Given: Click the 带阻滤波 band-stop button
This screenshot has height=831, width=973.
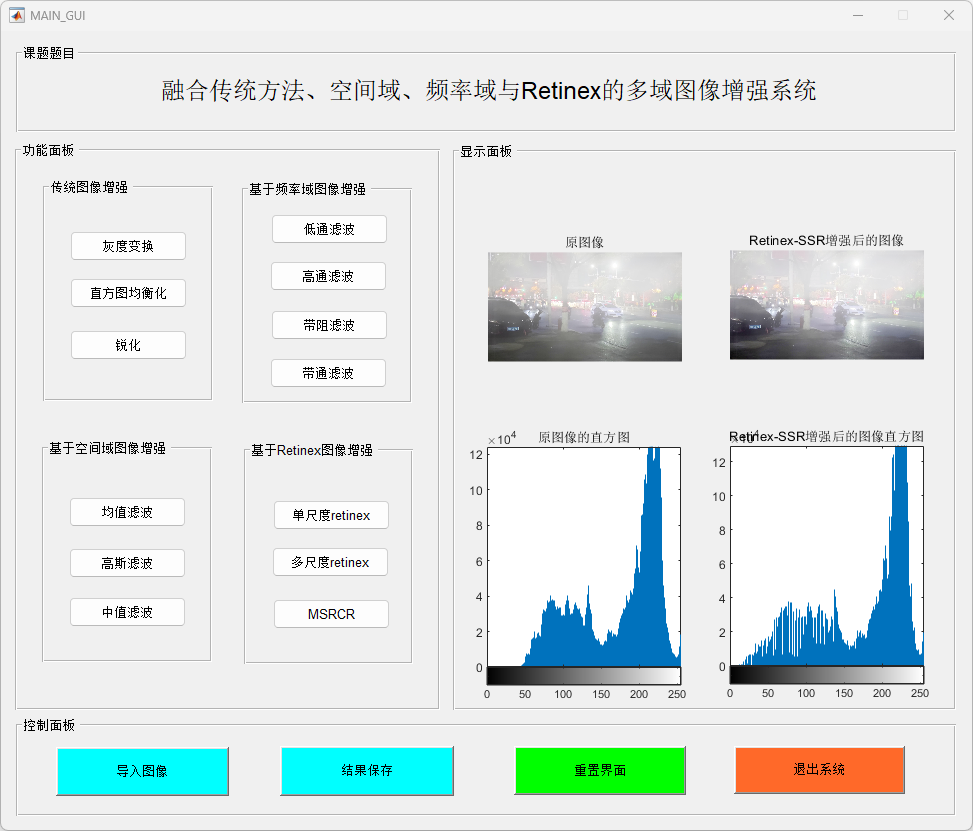Looking at the screenshot, I should click(x=329, y=325).
